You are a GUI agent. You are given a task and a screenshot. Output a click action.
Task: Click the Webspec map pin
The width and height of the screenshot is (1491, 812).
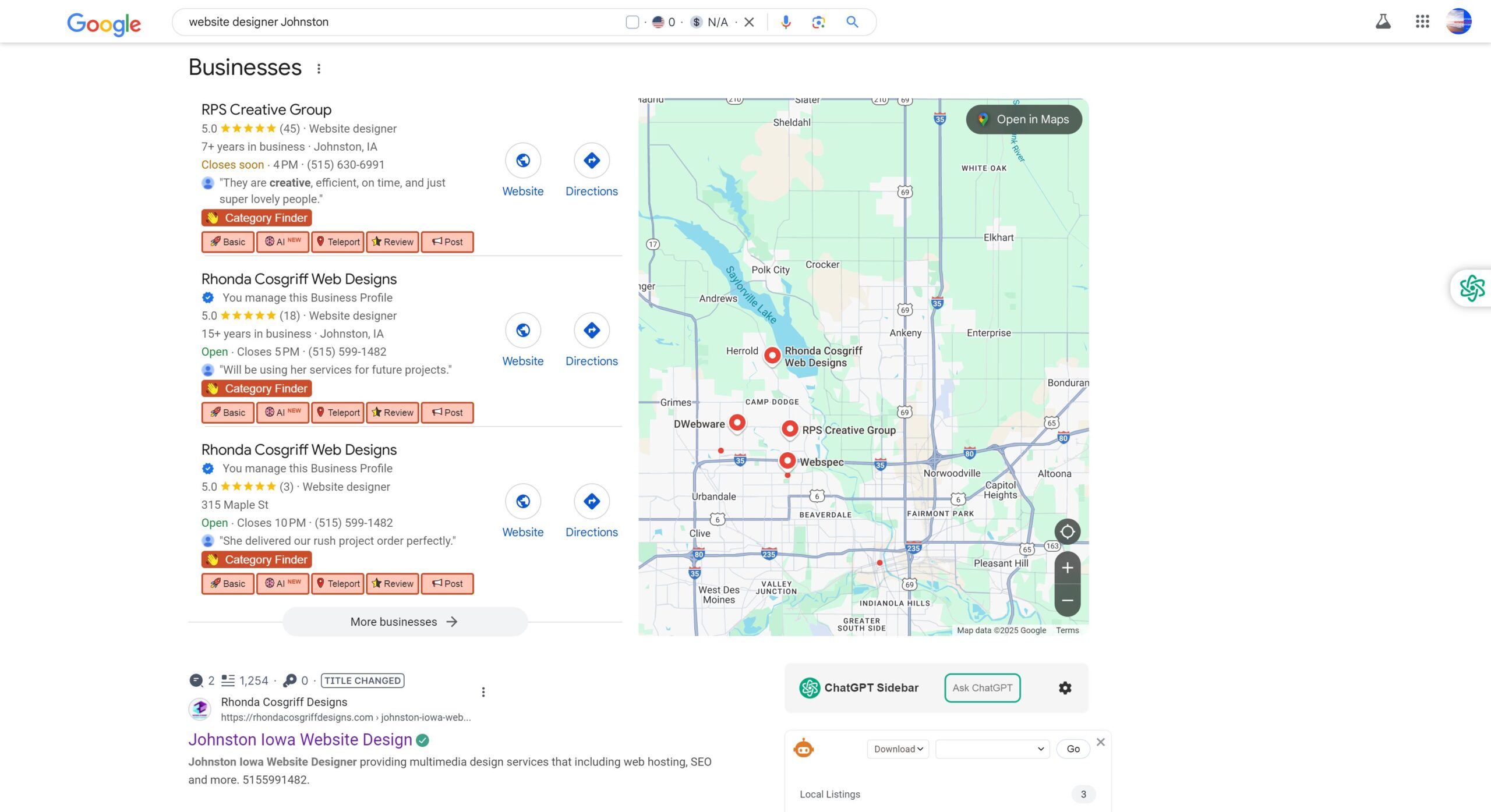tap(787, 460)
